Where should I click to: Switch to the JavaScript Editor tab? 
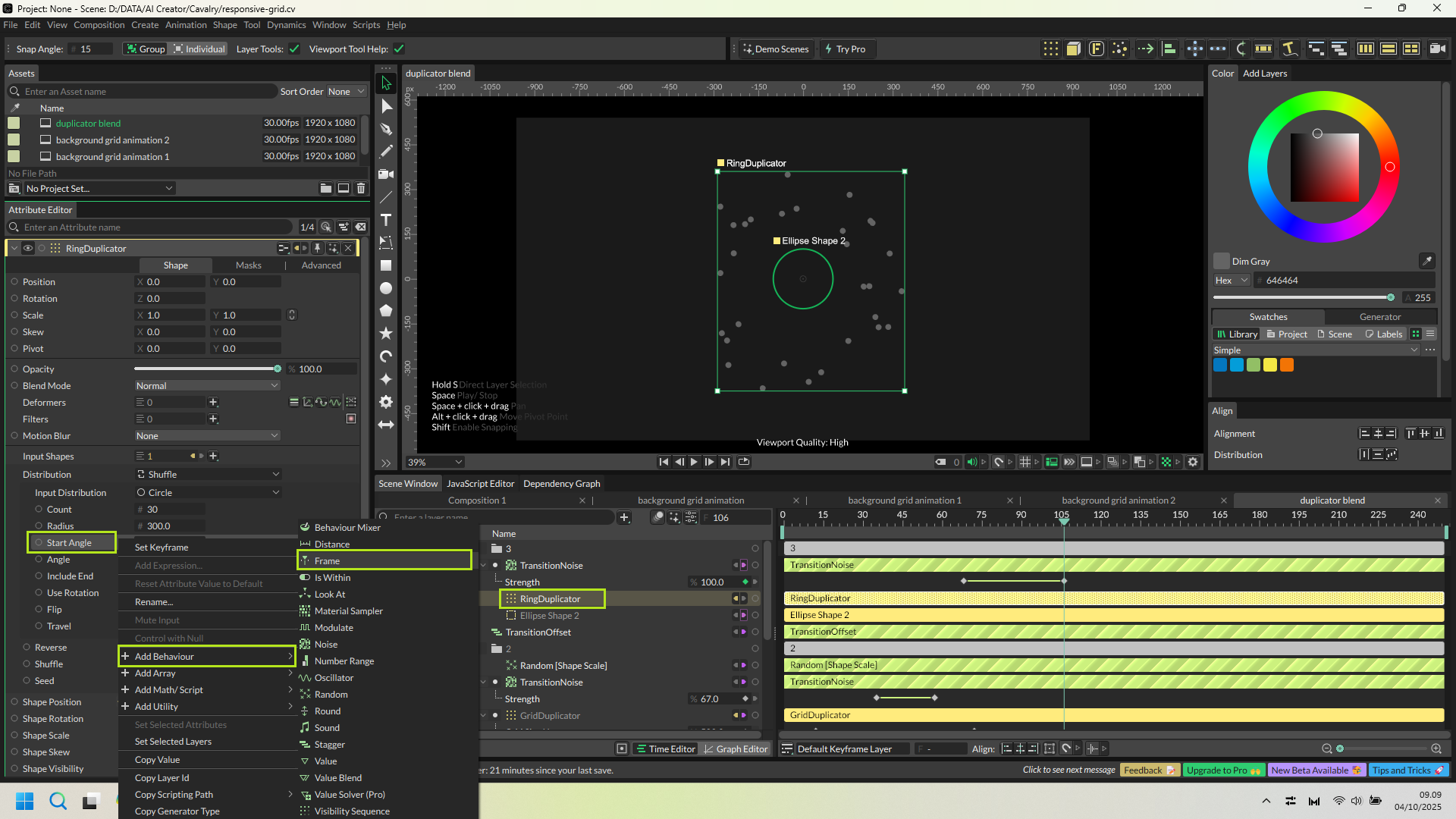[x=480, y=484]
